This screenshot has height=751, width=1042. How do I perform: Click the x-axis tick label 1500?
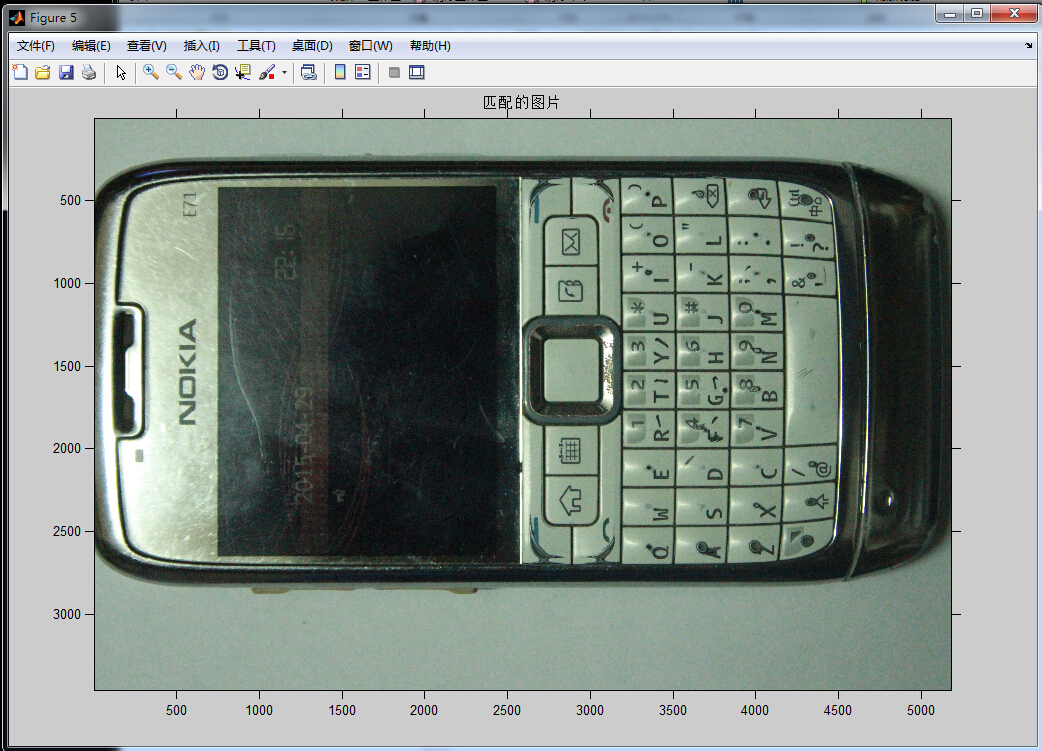[342, 710]
